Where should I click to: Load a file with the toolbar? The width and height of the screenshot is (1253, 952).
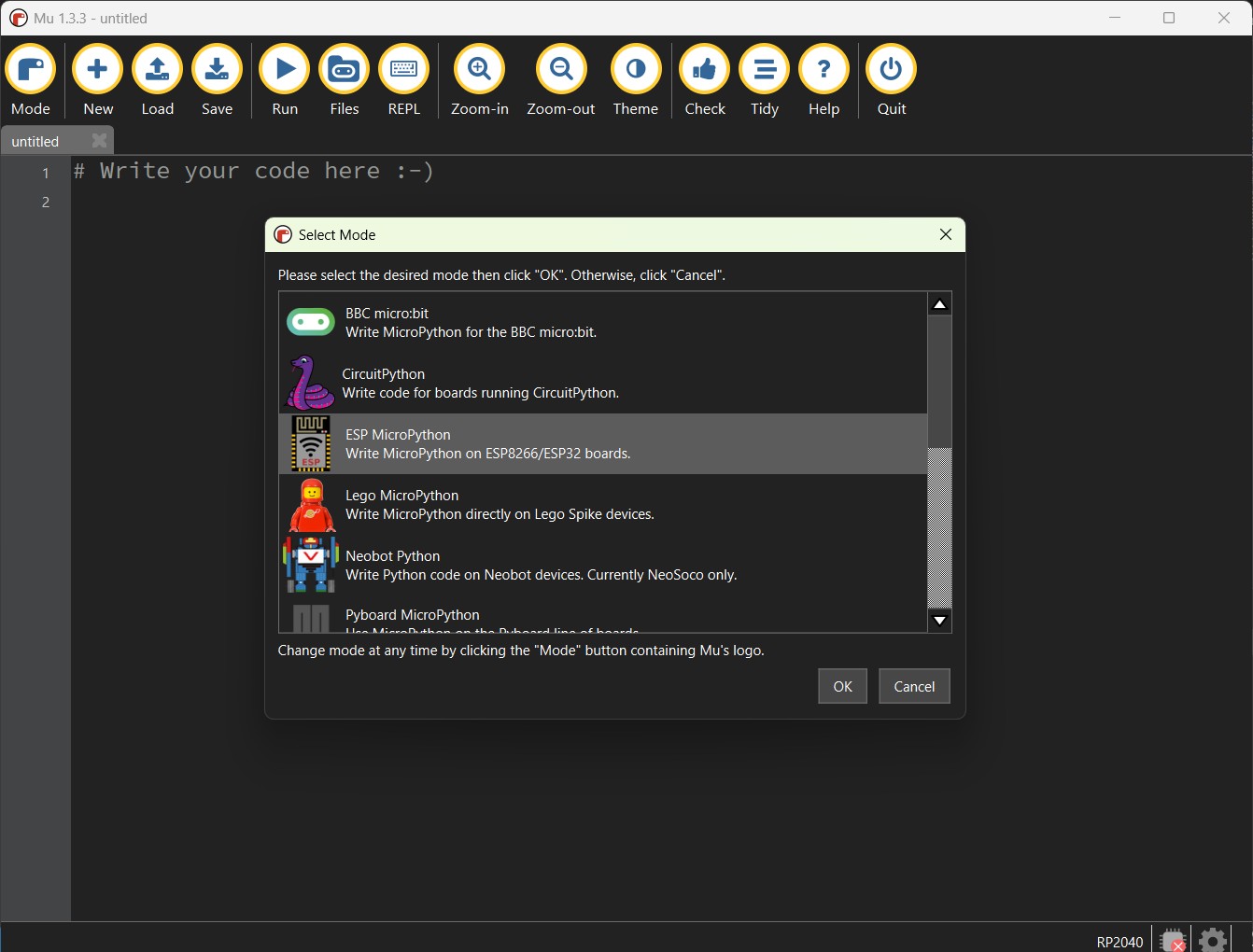click(x=158, y=81)
